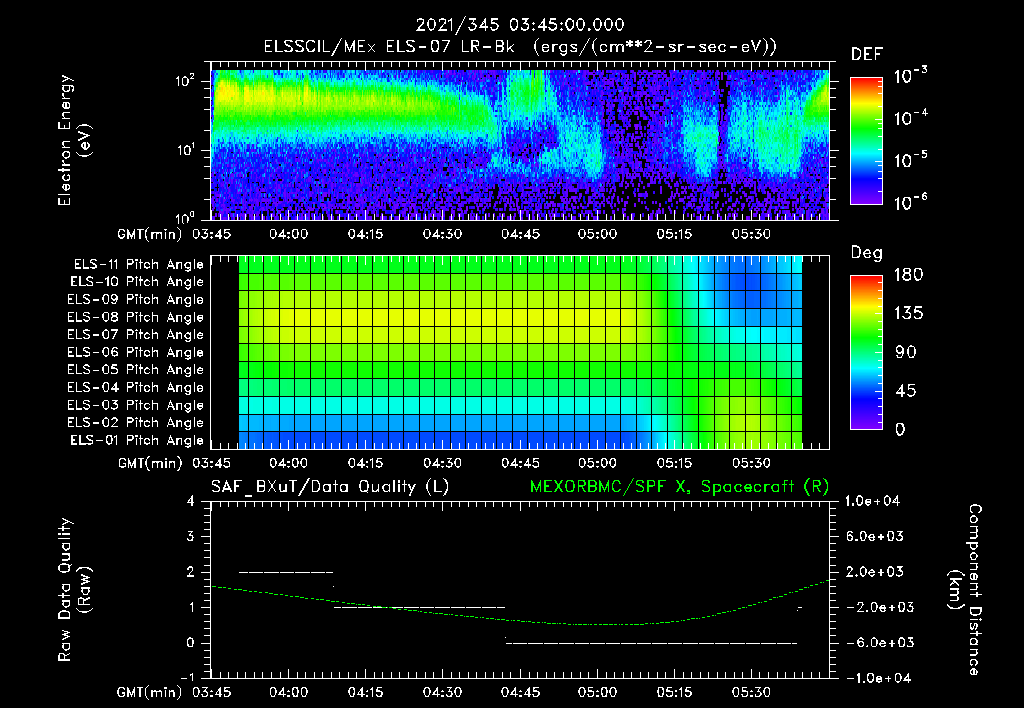Click the ELS-06 Pitch Angle label
This screenshot has height=708, width=1024.
[135, 352]
